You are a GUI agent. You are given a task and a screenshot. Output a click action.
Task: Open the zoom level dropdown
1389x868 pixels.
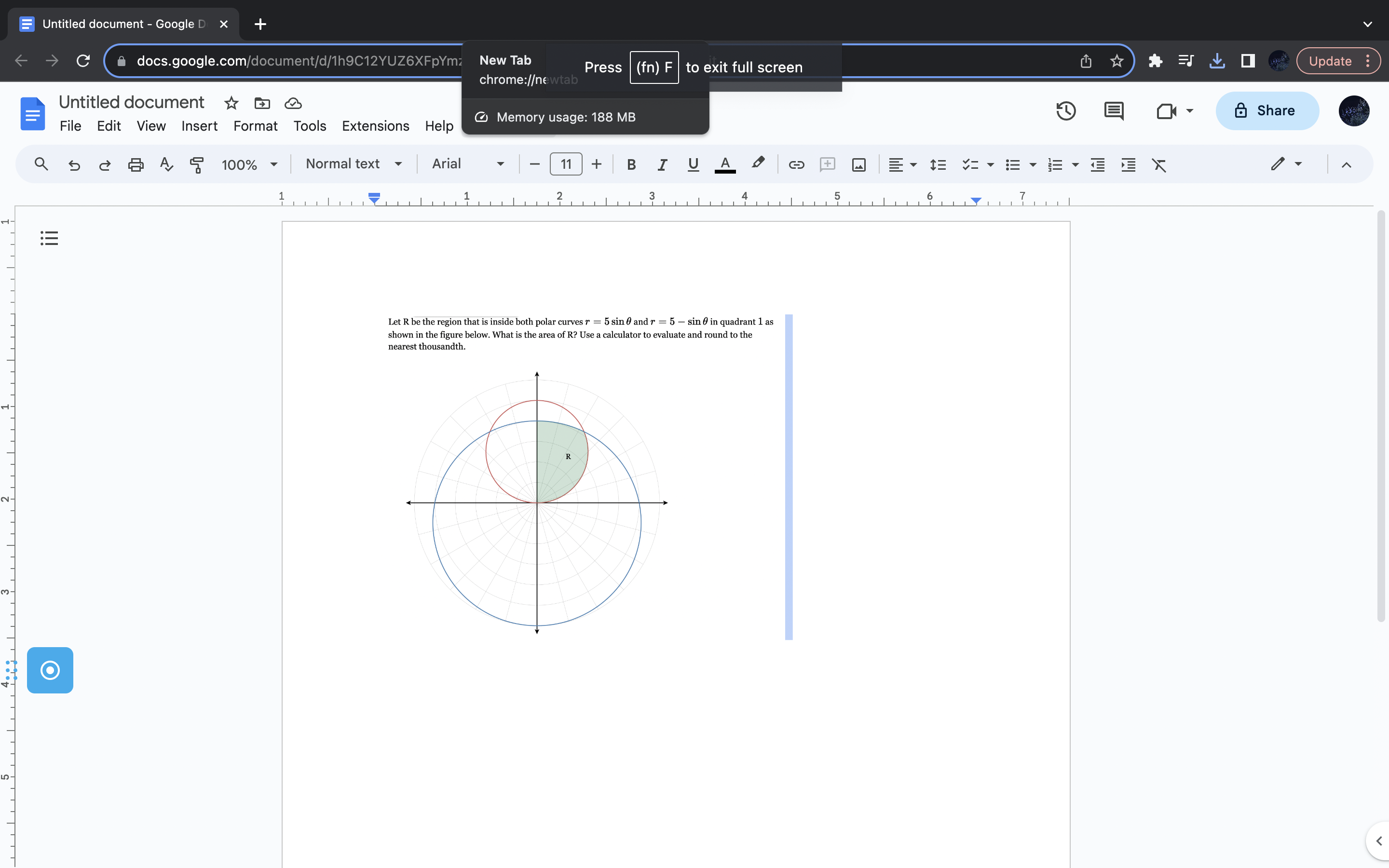coord(249,165)
